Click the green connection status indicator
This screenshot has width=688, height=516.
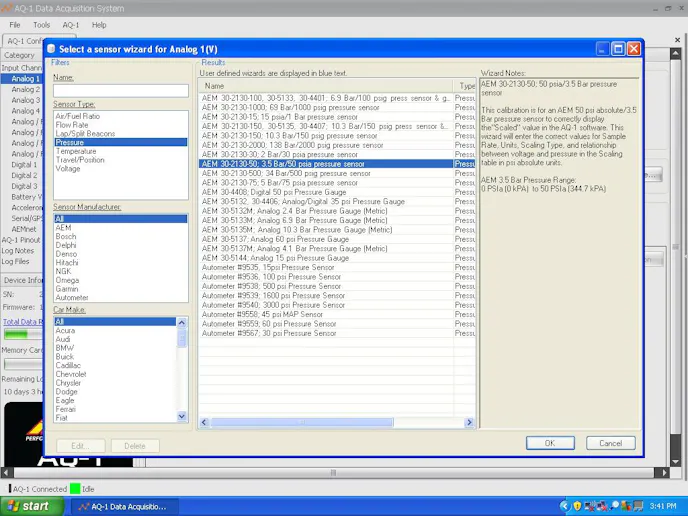pos(74,489)
